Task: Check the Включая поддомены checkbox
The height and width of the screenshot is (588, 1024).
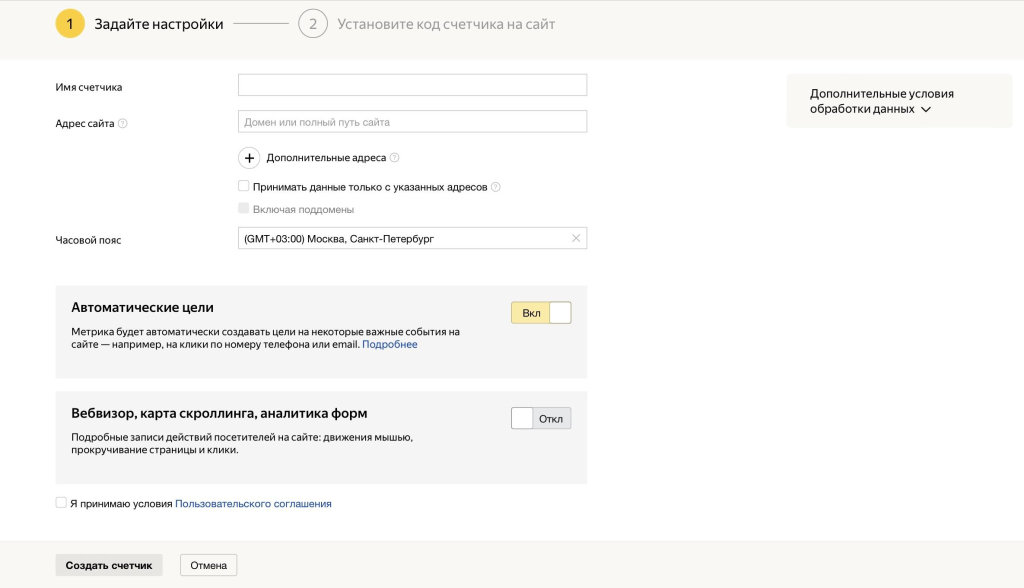Action: [x=244, y=209]
